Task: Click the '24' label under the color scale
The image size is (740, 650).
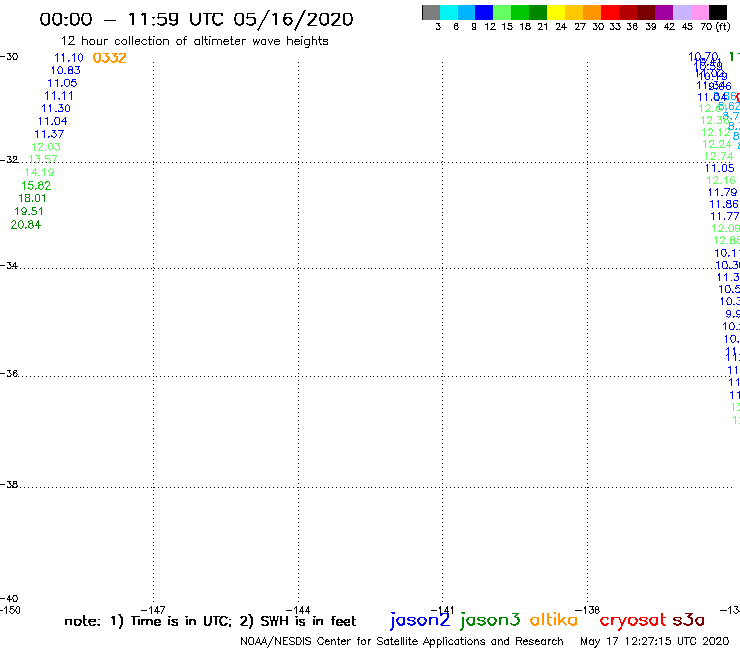Action: 561,27
